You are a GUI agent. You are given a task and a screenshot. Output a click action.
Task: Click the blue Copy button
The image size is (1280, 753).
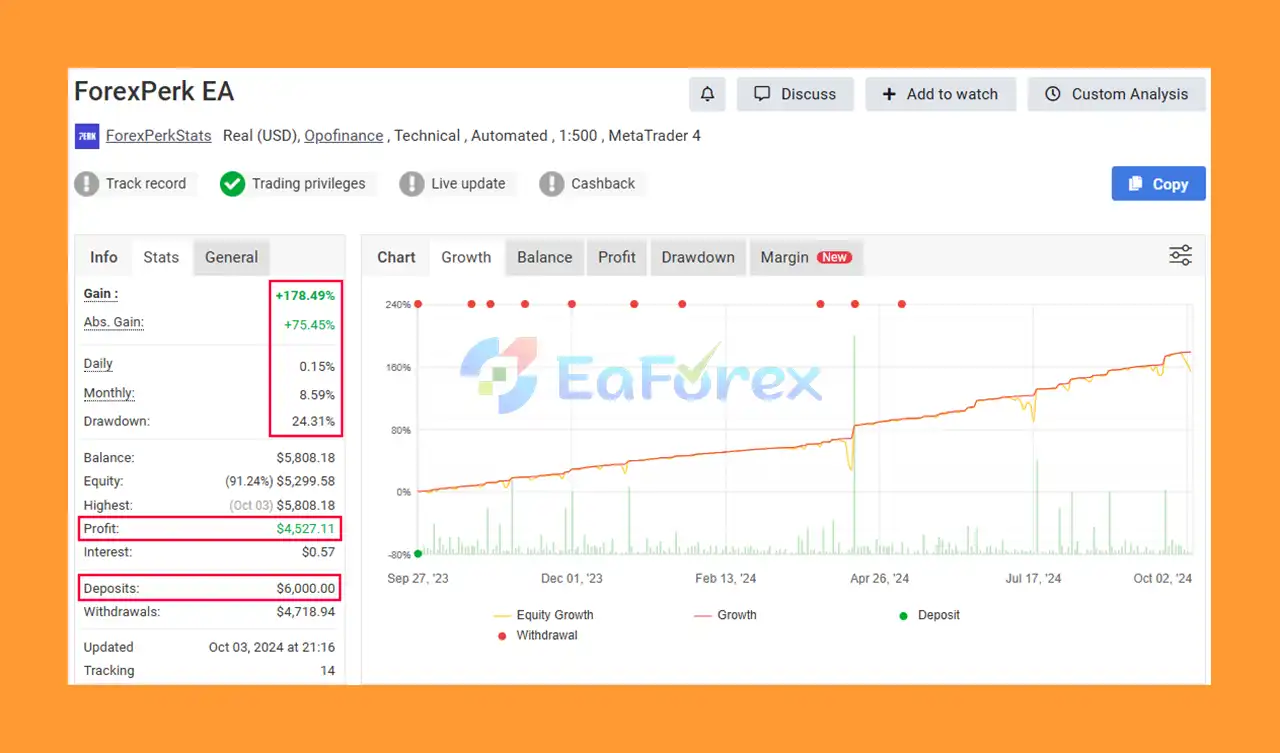tap(1158, 184)
